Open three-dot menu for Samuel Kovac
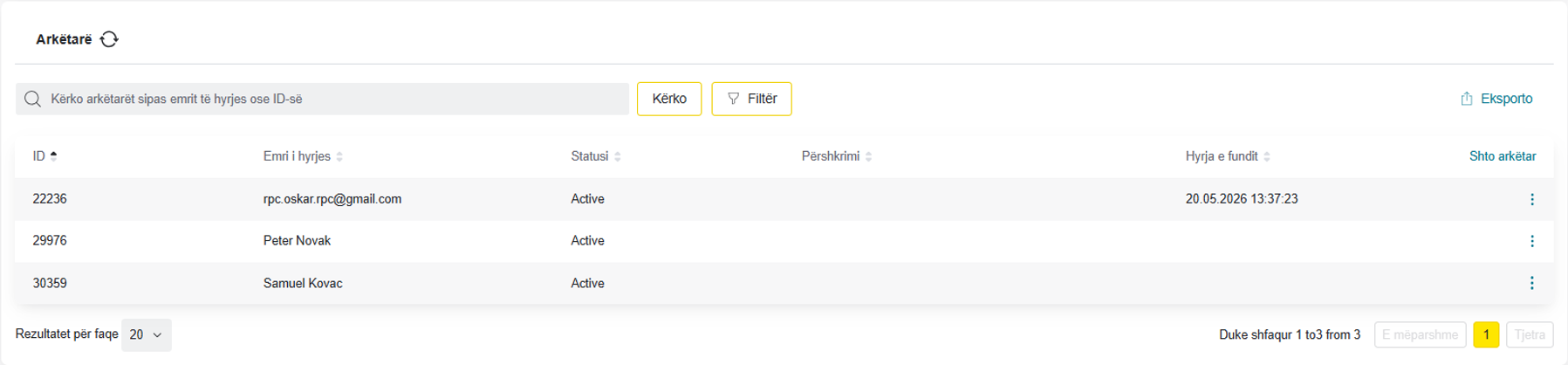This screenshot has width=1568, height=365. click(1531, 283)
